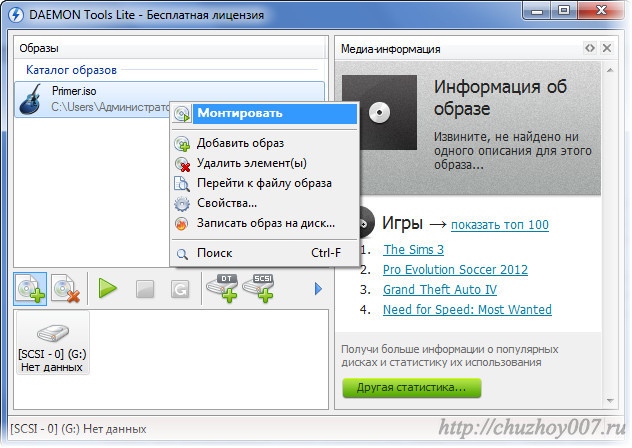Click the magnifier icon beside Поиск
632x448 pixels.
183,254
